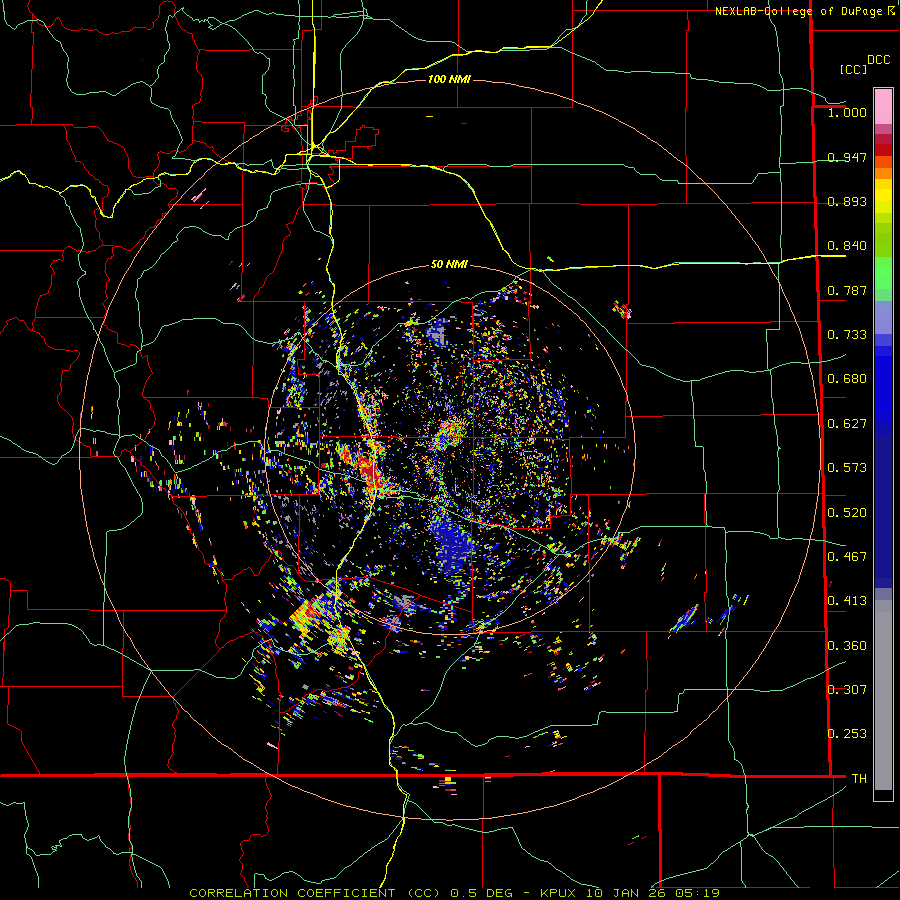Select the 0.360 legend value
Image resolution: width=900 pixels, height=900 pixels.
(x=847, y=646)
